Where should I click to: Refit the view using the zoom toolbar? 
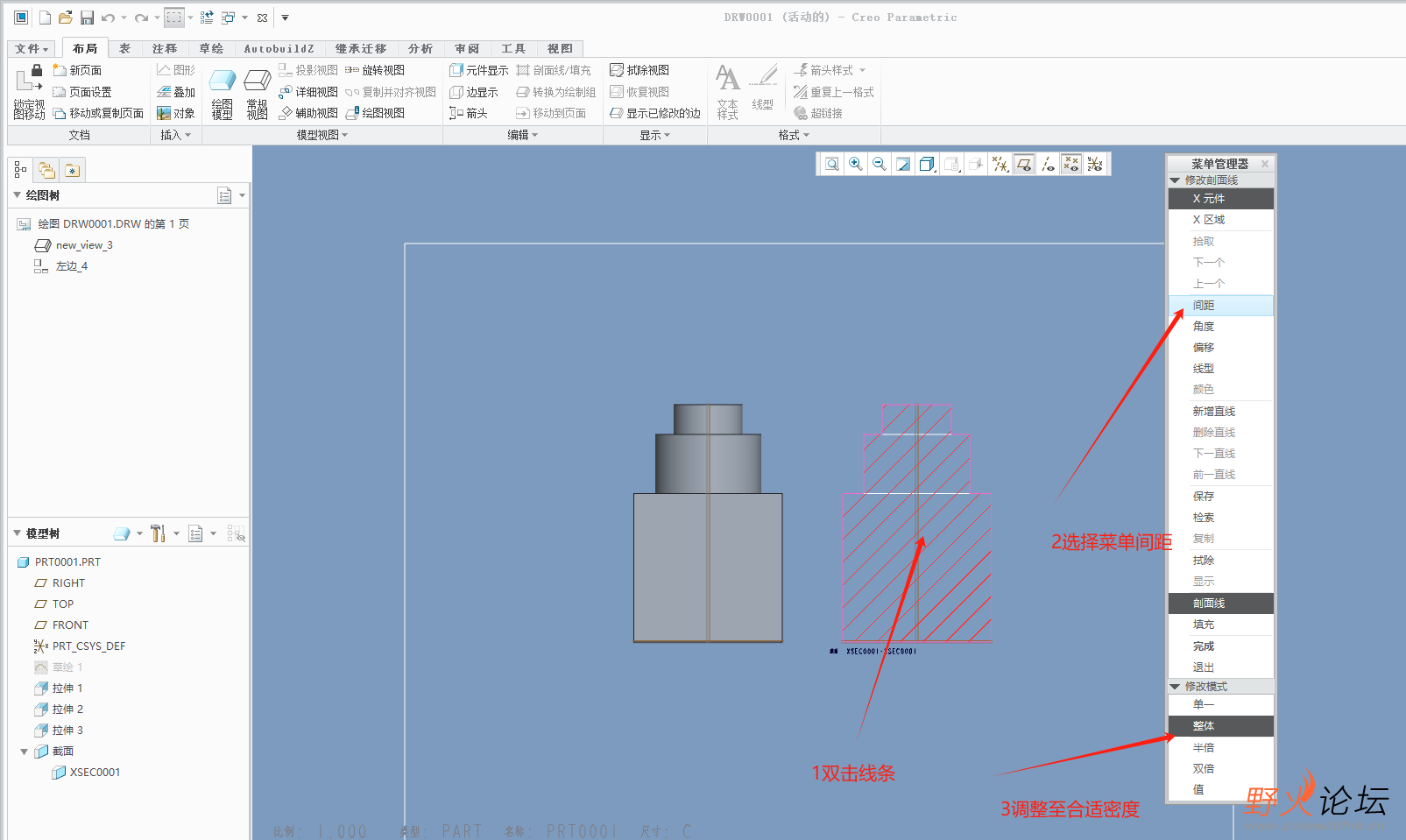(x=832, y=164)
